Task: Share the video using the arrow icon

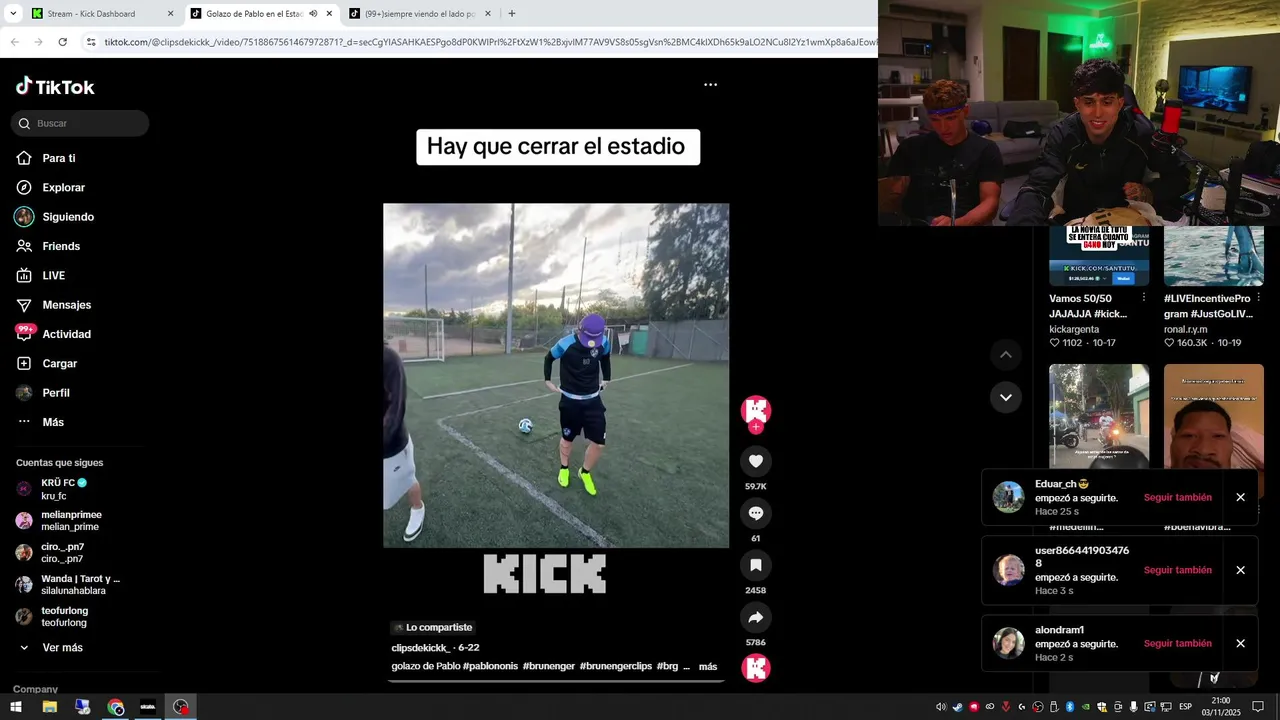Action: [756, 617]
